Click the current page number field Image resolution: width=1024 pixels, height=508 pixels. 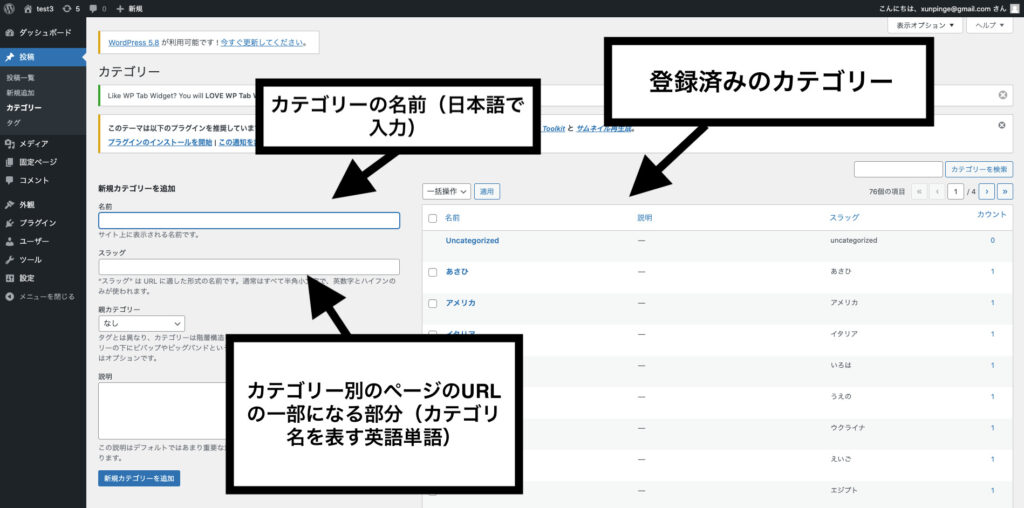pos(957,191)
